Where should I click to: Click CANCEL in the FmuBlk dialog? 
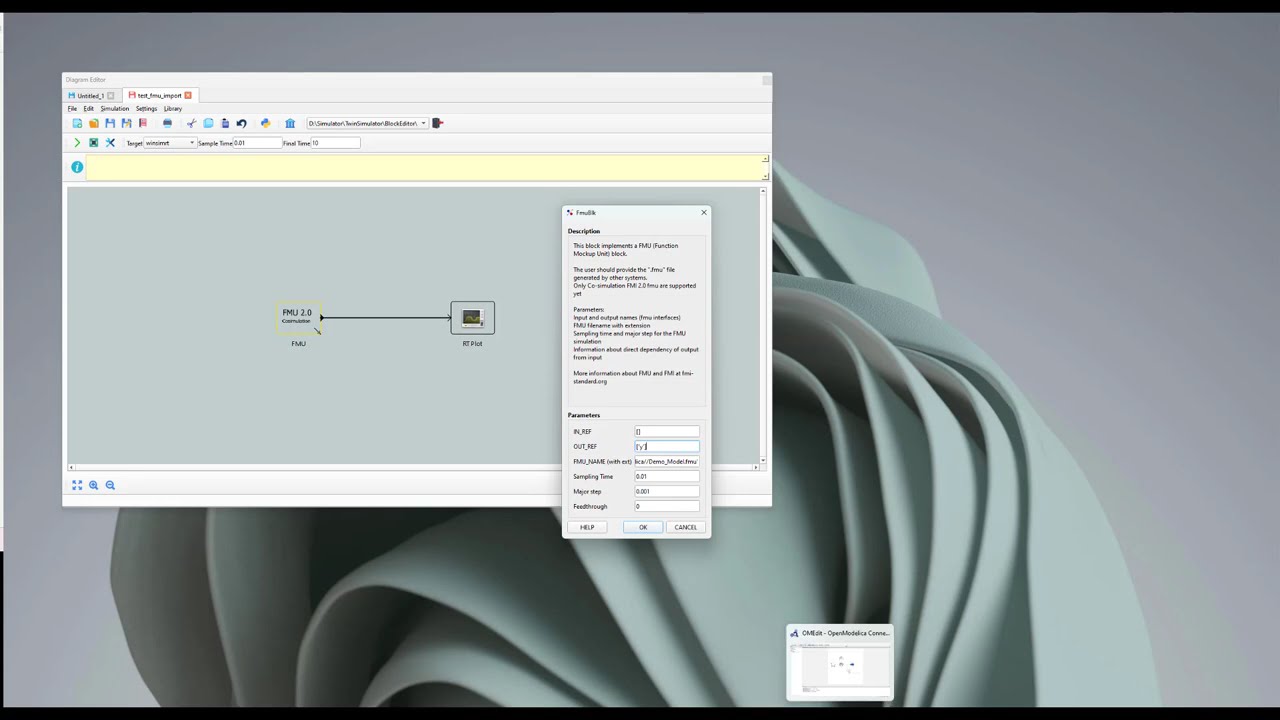coord(685,527)
